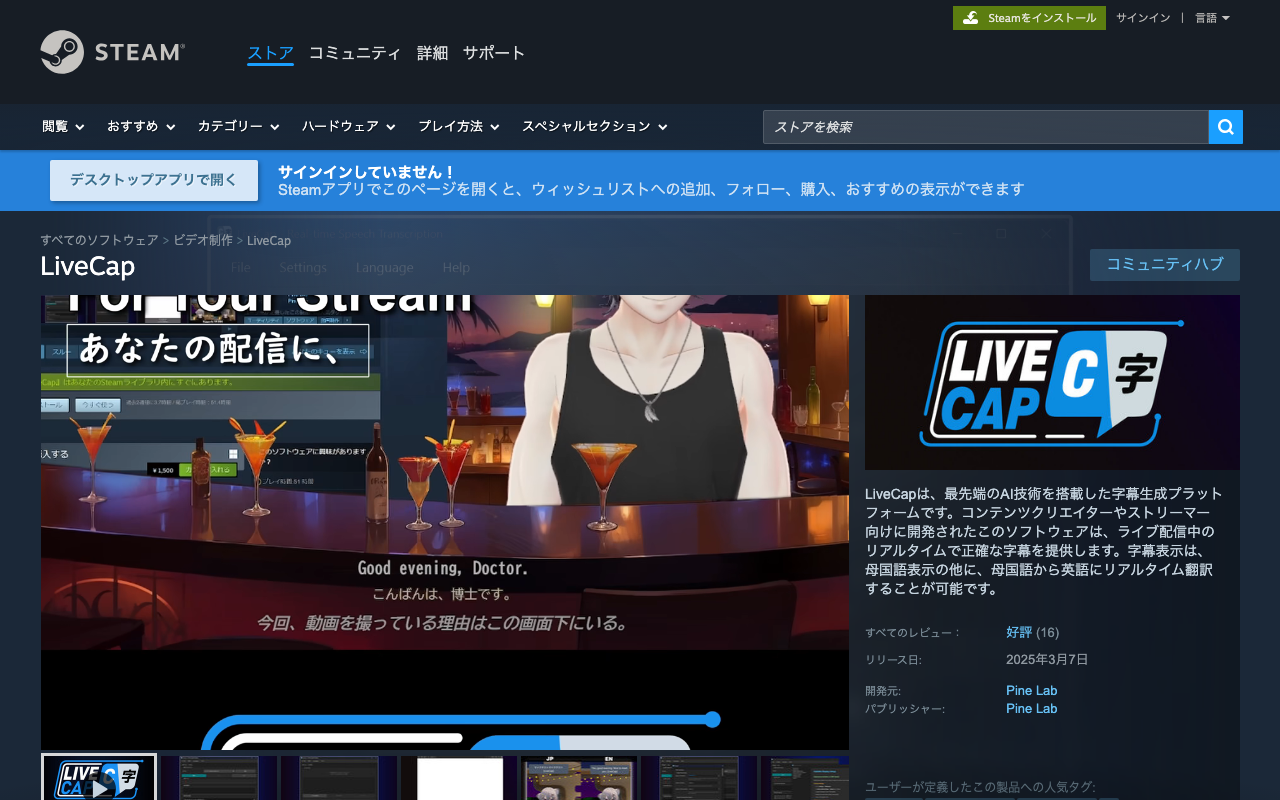Click the main trailer video player

(445, 522)
